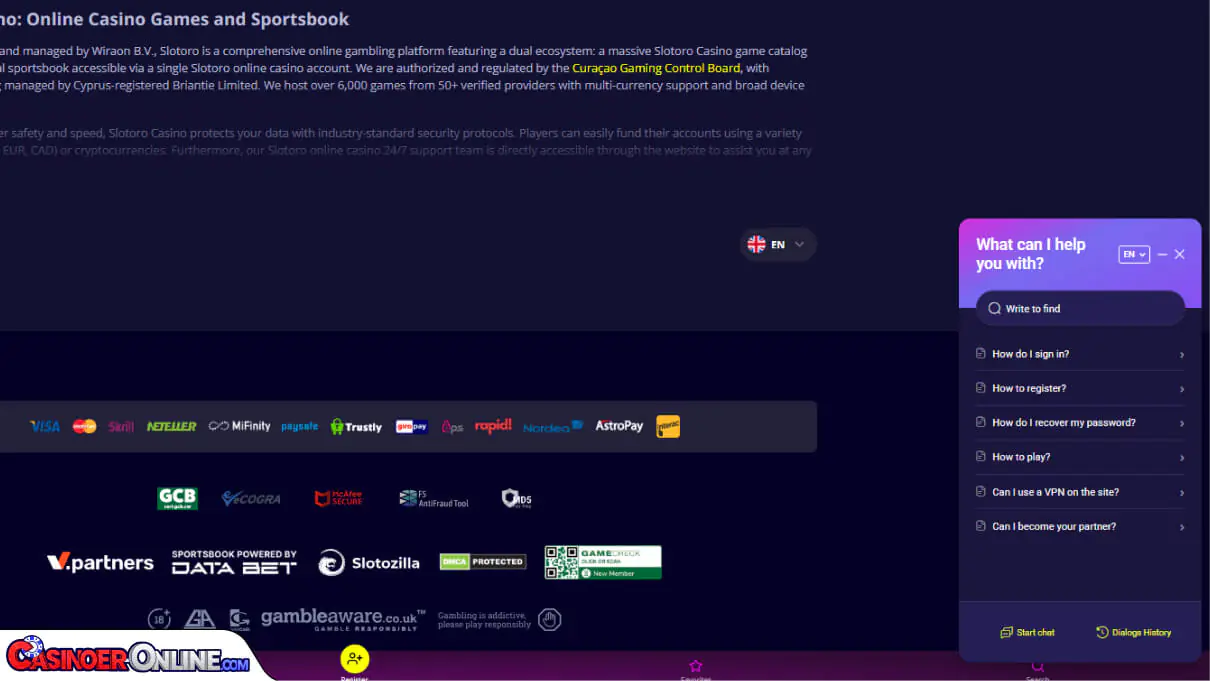Screen dimensions: 1210x681
Task: Open the chat widget EN language dropdown
Action: [x=1134, y=255]
